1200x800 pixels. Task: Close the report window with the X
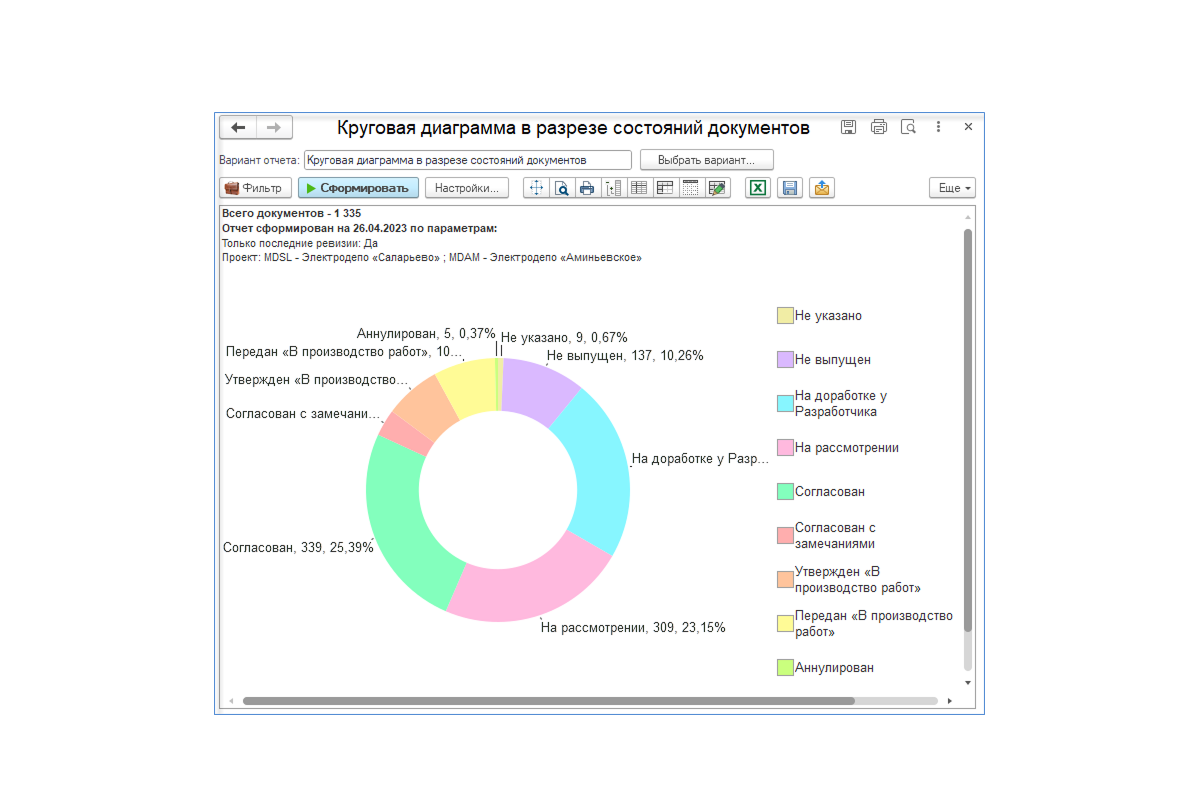pyautogui.click(x=968, y=127)
